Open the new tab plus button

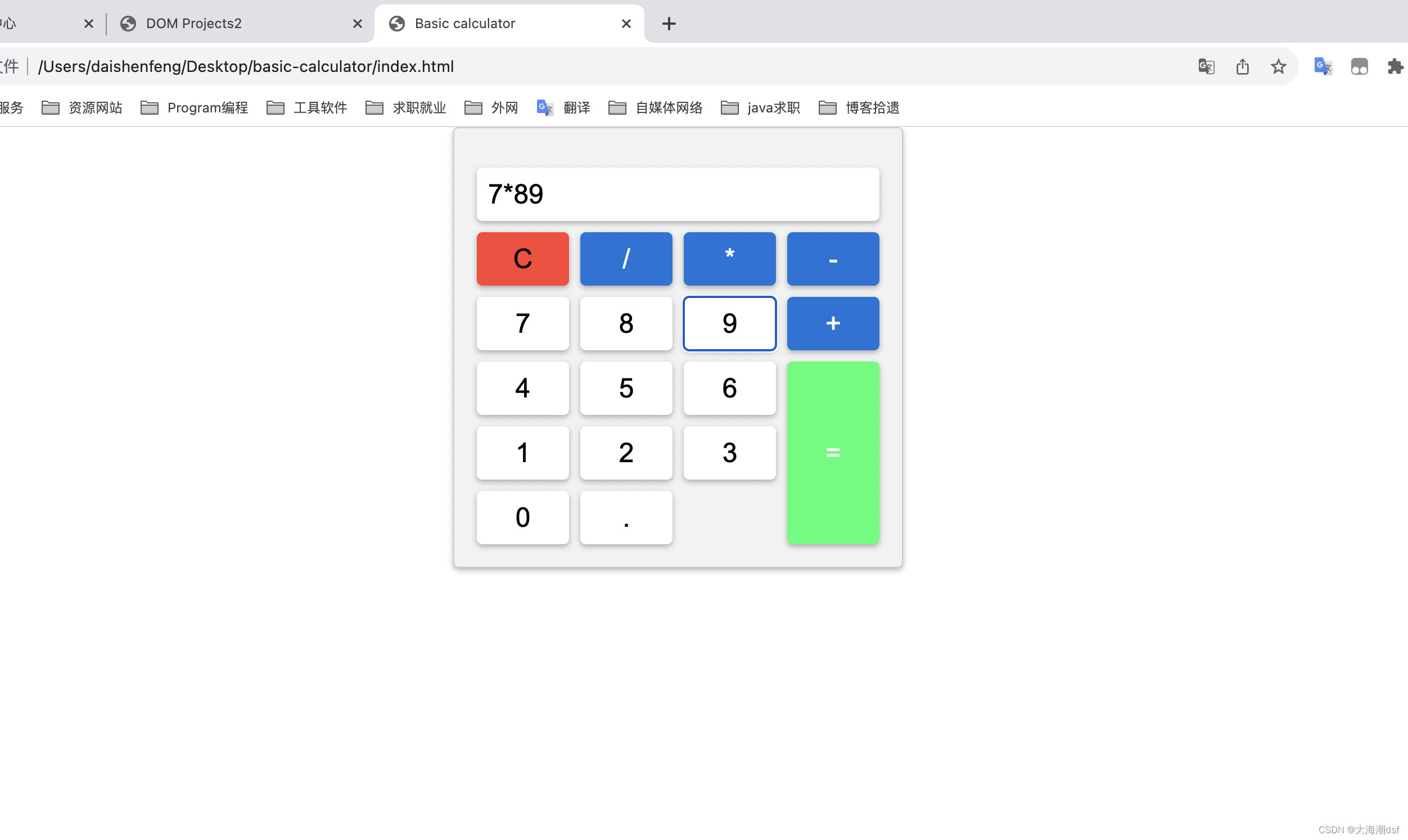(669, 24)
